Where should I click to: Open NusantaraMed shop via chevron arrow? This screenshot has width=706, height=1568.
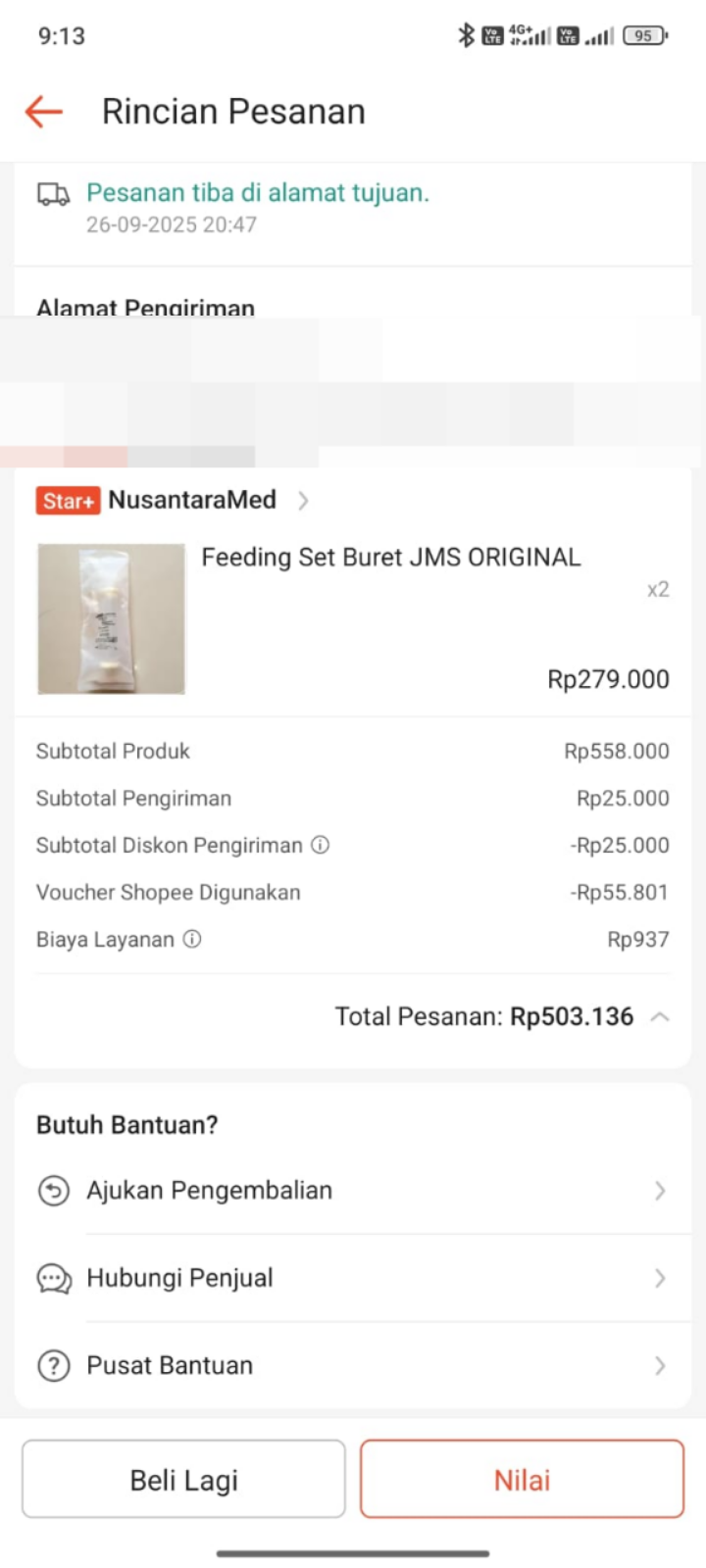(303, 501)
